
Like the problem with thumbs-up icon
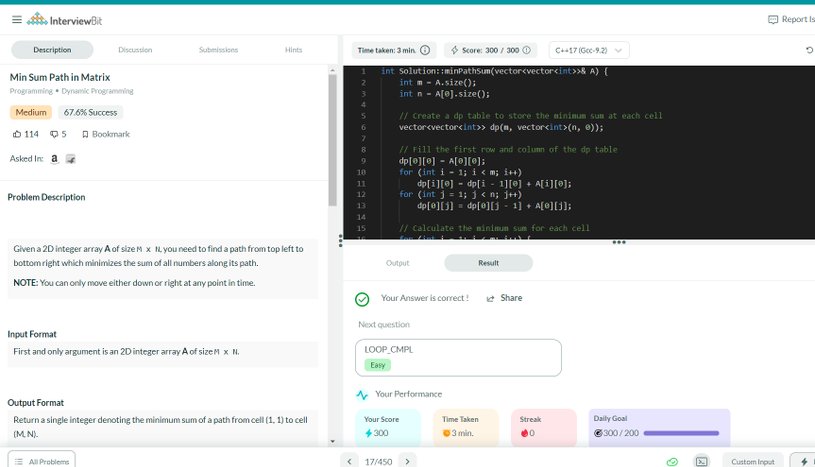[17, 134]
